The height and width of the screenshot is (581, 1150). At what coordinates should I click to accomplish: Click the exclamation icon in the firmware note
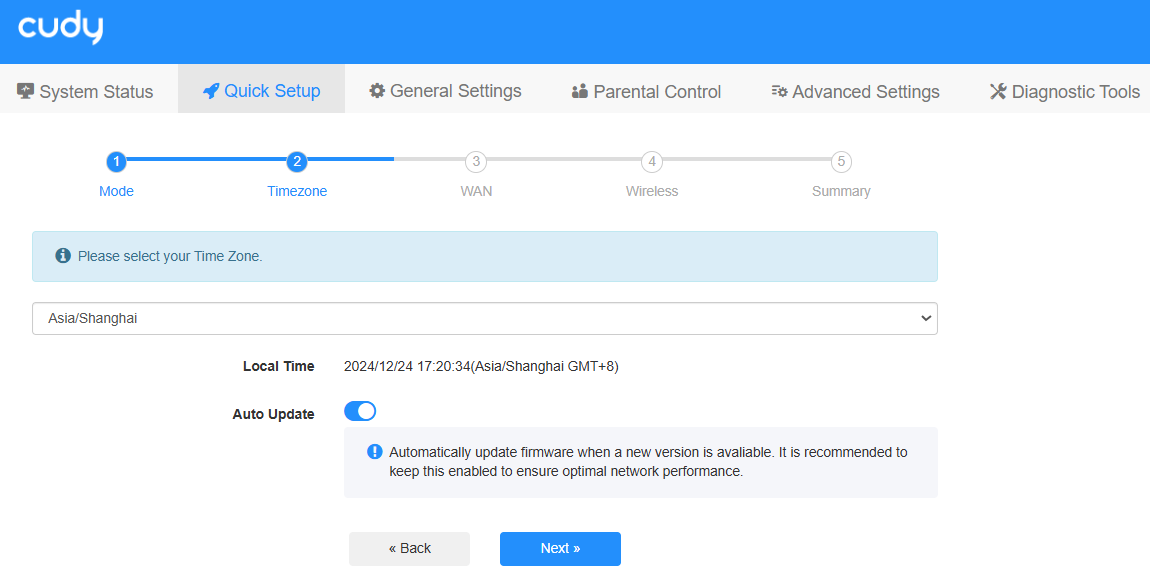coord(375,452)
